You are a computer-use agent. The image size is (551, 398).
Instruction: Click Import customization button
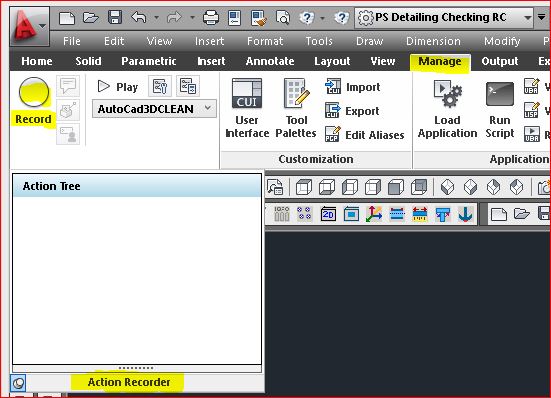tap(352, 87)
